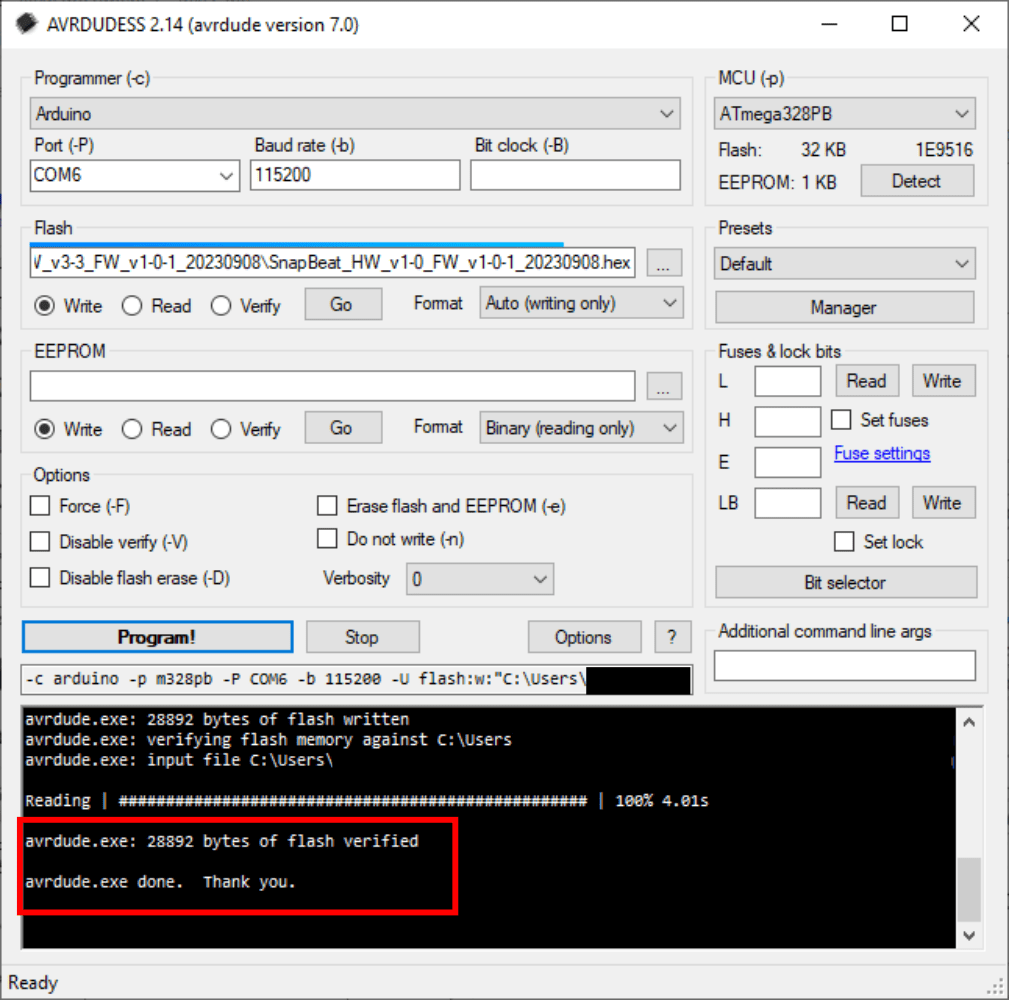1009x1000 pixels.
Task: Open Flash Format dropdown Auto (writing only)
Action: (x=581, y=303)
